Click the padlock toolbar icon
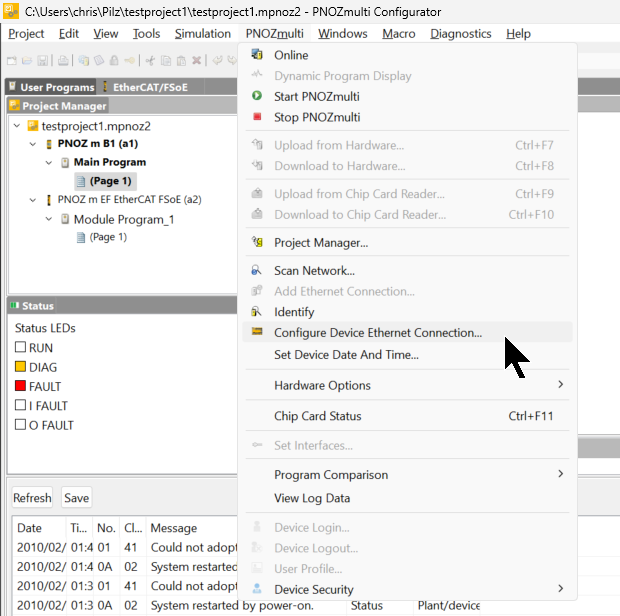 [x=114, y=60]
